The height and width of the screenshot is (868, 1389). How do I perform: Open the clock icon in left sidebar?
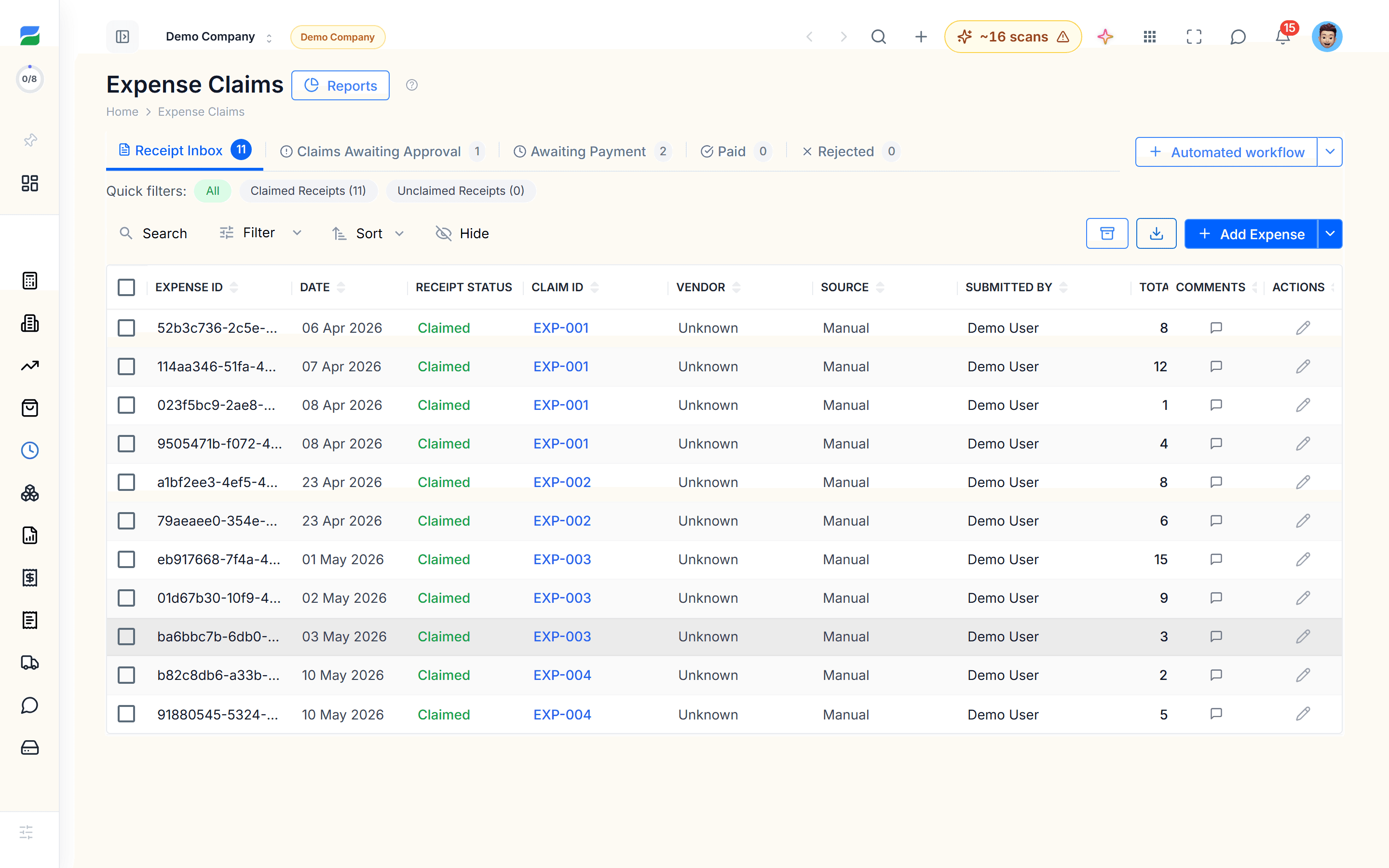pos(30,451)
